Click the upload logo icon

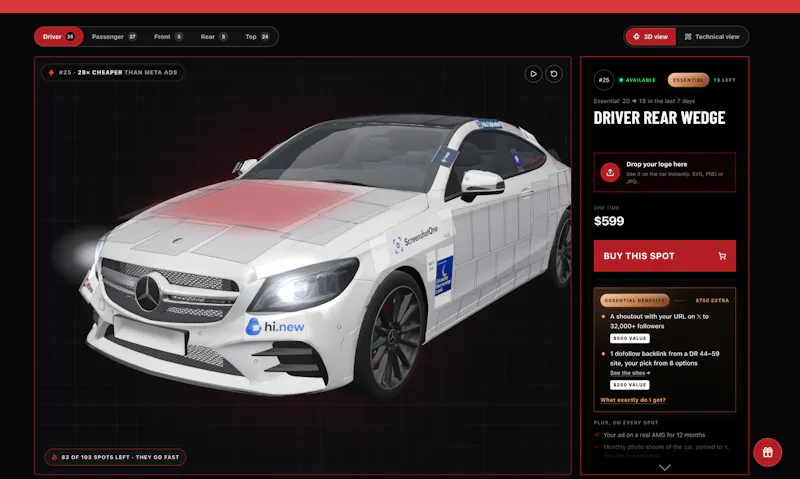point(610,172)
